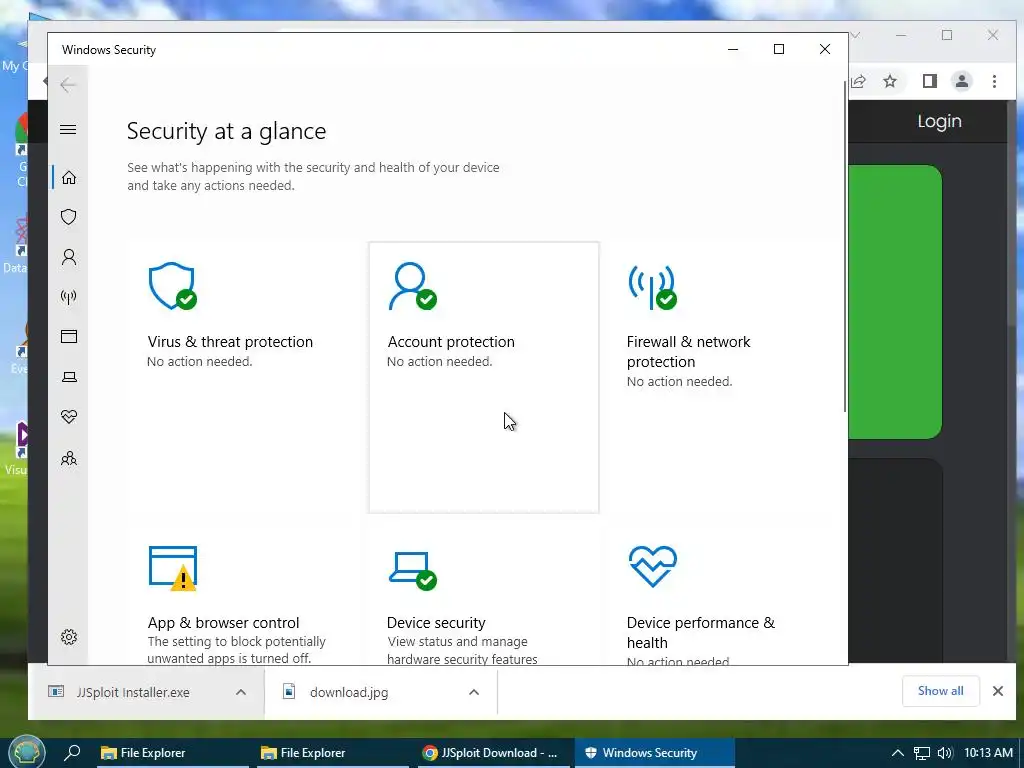Open App & browser control title

point(223,622)
